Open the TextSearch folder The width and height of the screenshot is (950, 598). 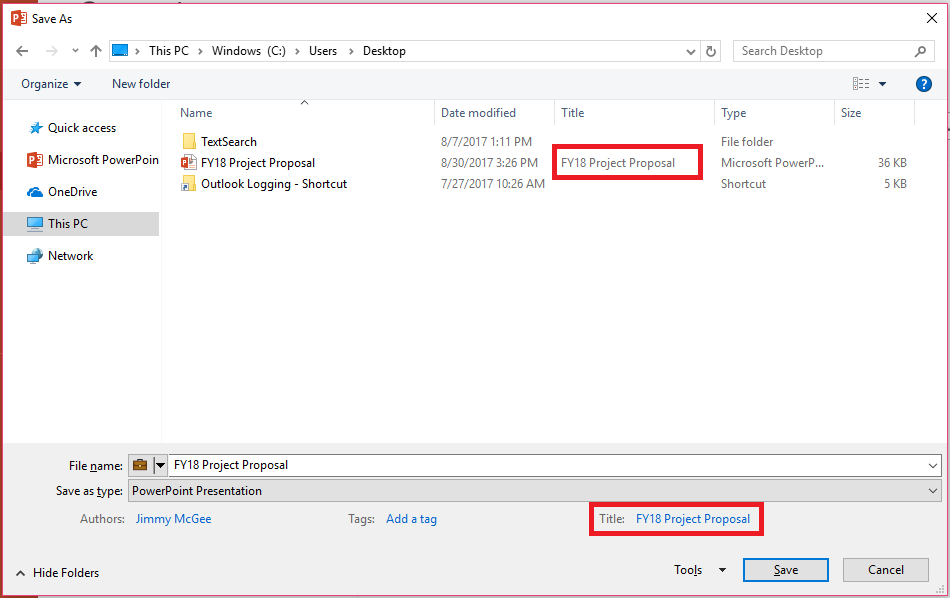click(x=228, y=141)
